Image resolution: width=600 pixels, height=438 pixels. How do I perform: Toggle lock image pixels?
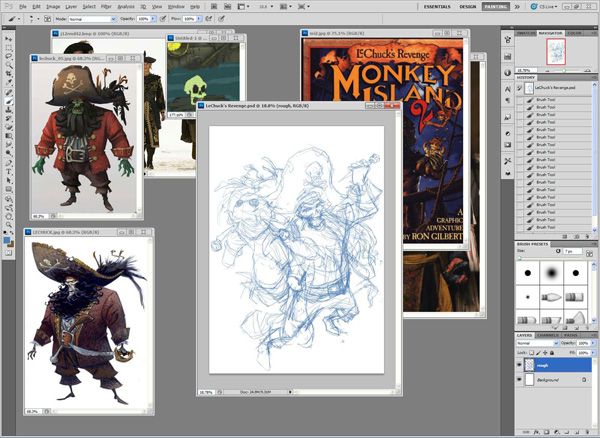(538, 352)
